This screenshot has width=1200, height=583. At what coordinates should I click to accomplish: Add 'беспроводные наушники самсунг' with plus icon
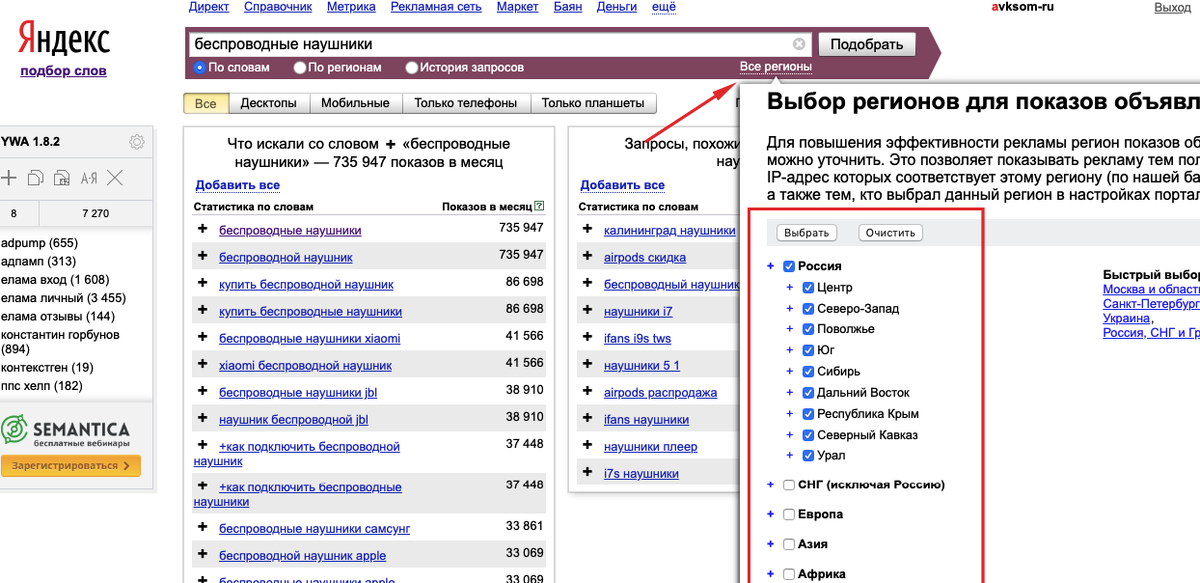(203, 527)
